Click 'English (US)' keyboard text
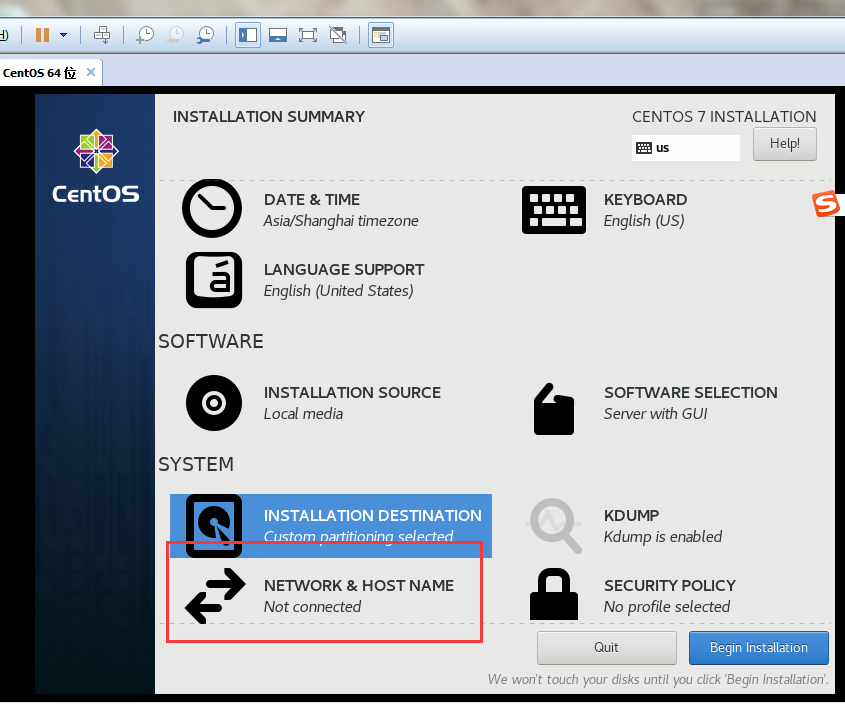This screenshot has width=845, height=704. click(644, 221)
